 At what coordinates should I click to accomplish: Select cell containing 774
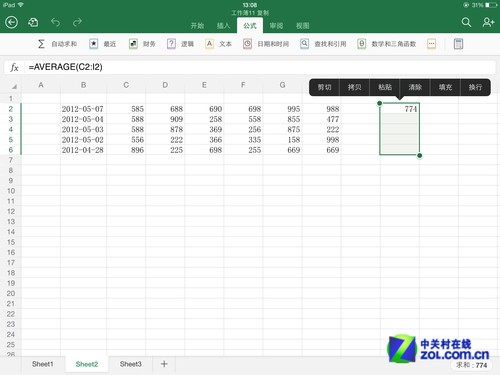pos(400,109)
